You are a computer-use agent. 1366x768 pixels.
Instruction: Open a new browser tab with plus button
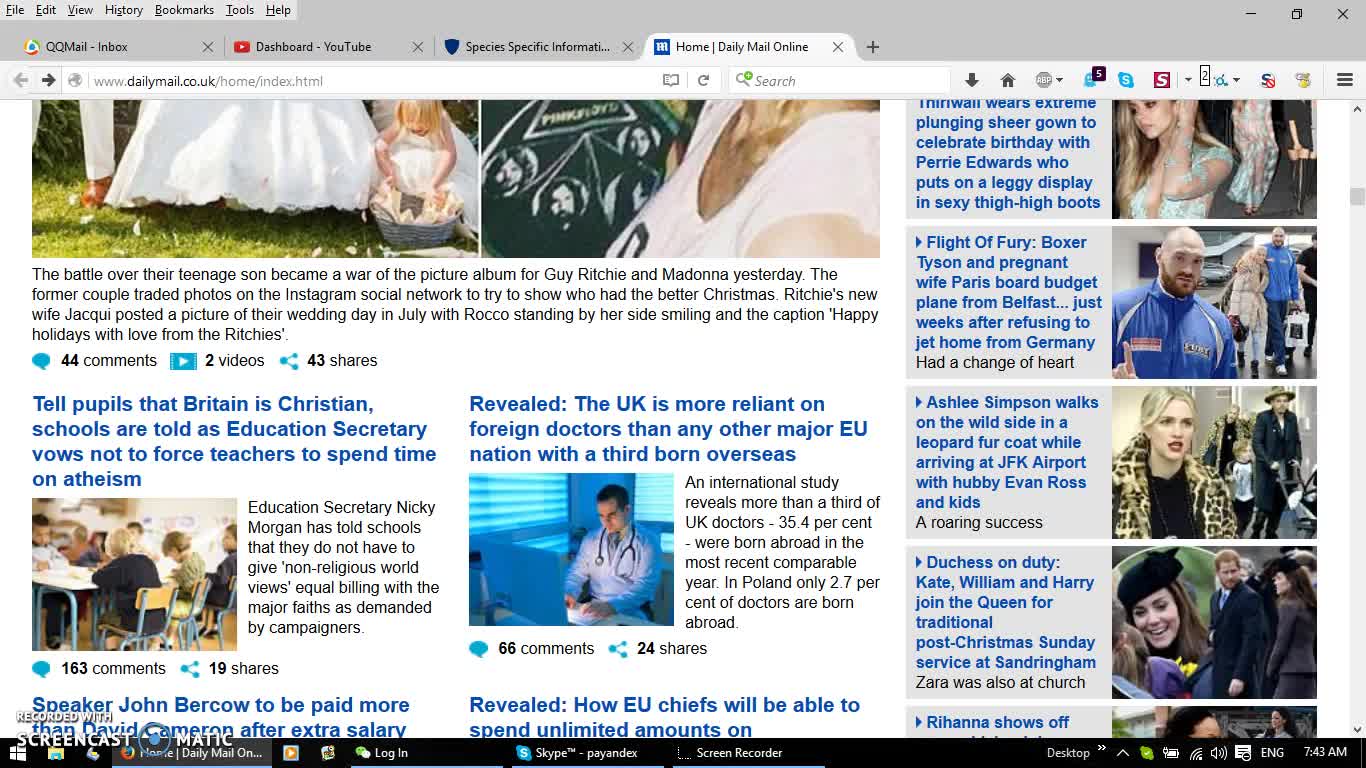tap(873, 46)
